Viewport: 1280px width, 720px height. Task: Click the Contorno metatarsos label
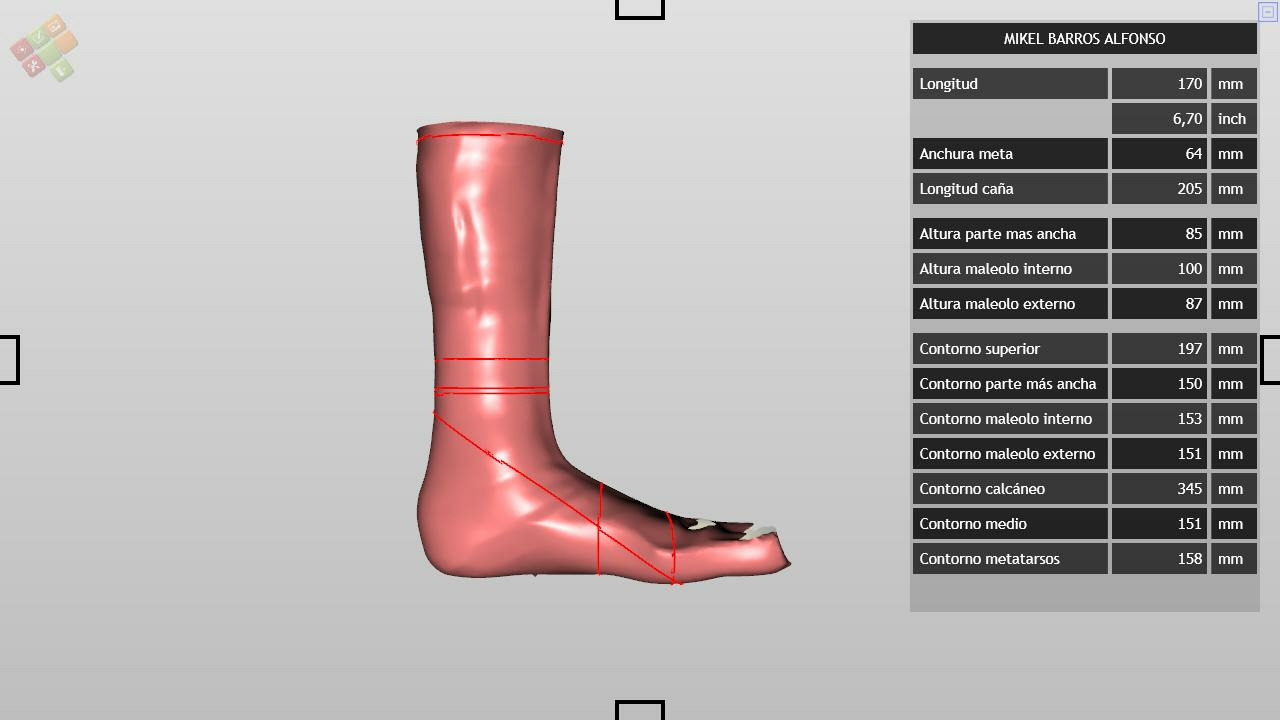click(x=1009, y=559)
